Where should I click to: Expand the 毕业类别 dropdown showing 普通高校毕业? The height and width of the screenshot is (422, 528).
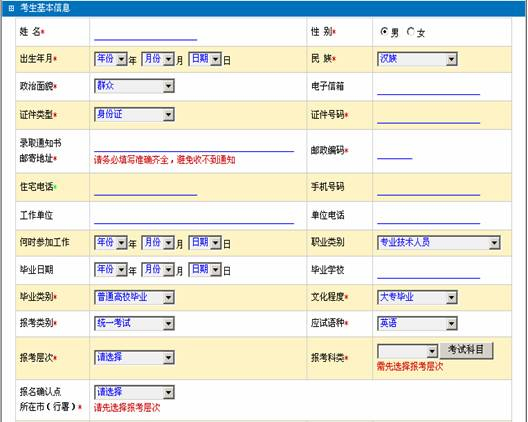point(134,297)
